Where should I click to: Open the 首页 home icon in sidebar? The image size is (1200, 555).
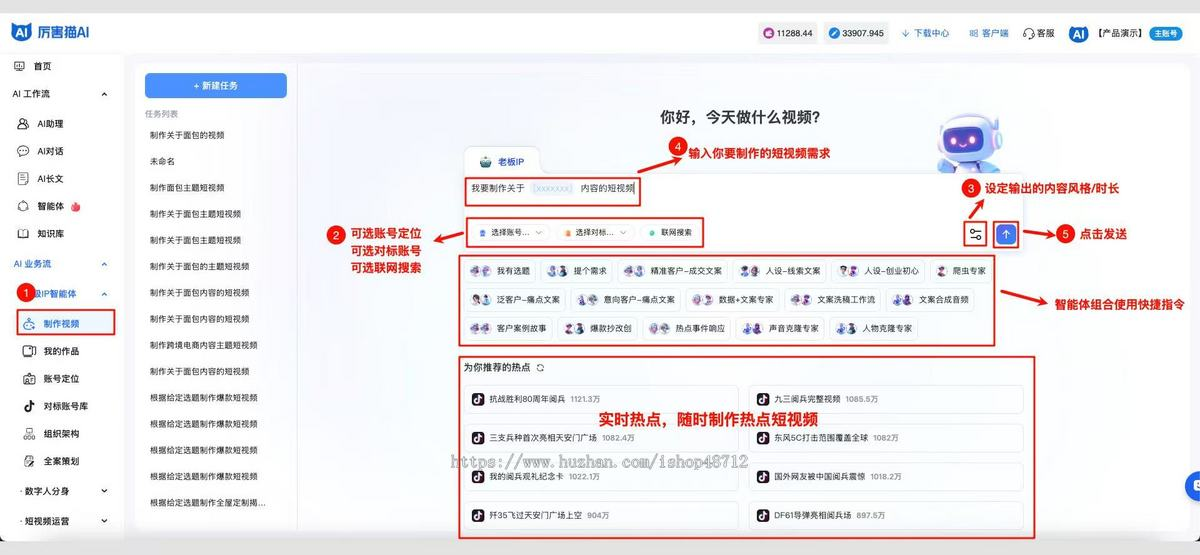pos(19,66)
